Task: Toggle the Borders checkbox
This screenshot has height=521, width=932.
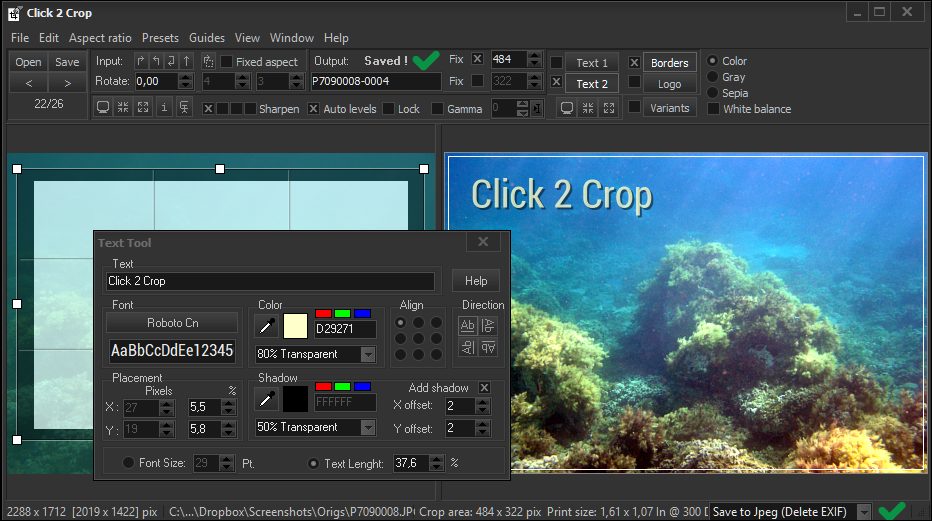Action: click(x=634, y=62)
